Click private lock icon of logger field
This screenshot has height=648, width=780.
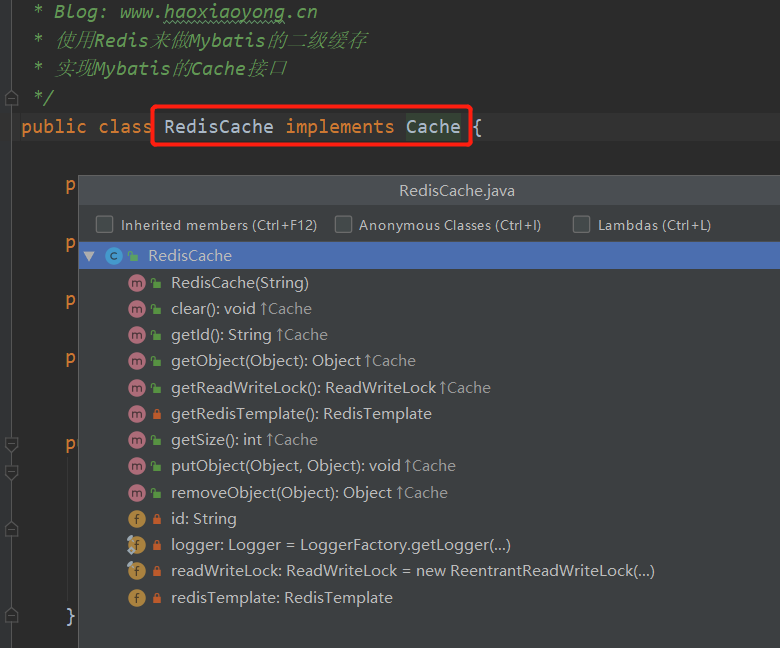pyautogui.click(x=157, y=545)
